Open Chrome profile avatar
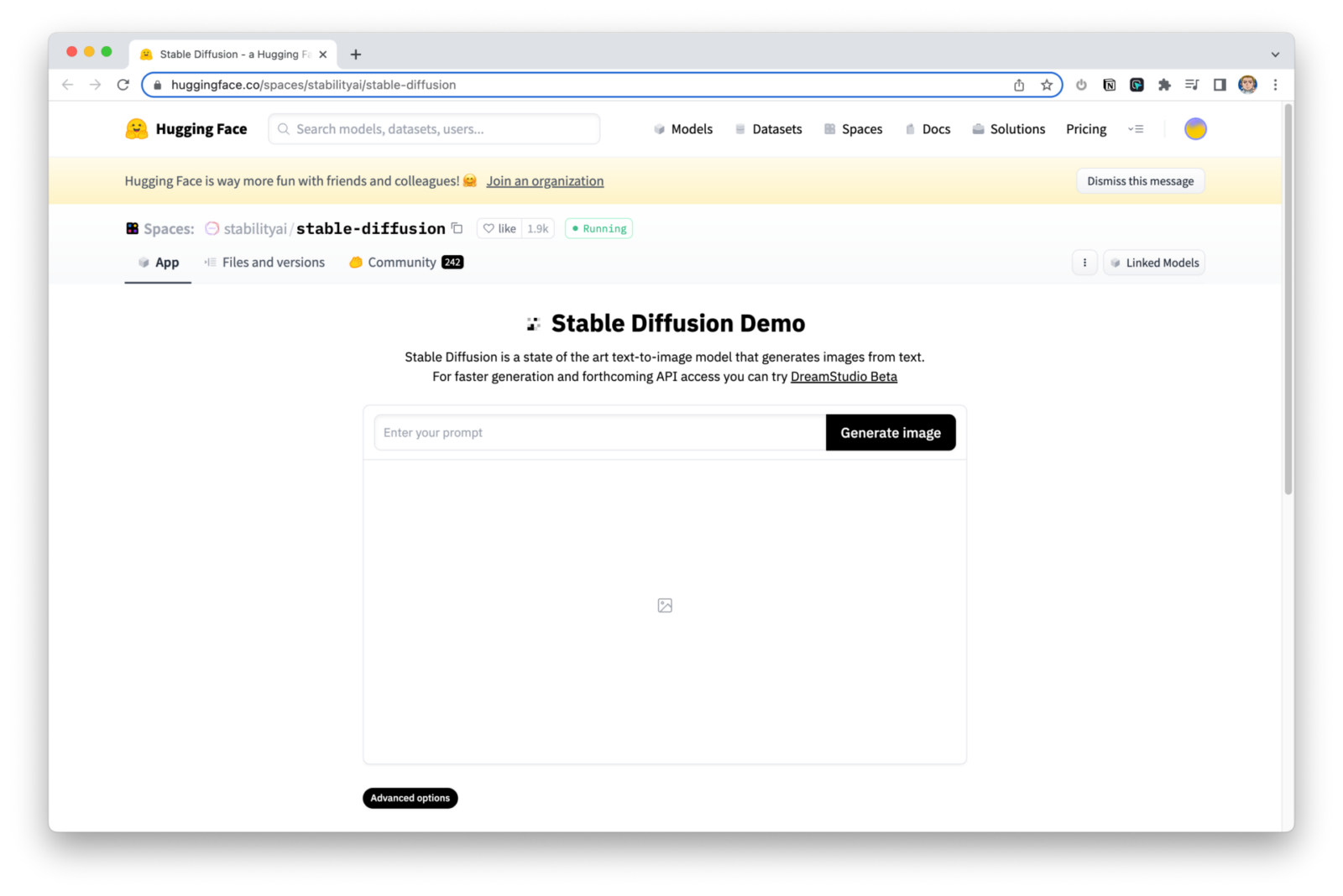This screenshot has height=896, width=1343. (1247, 85)
